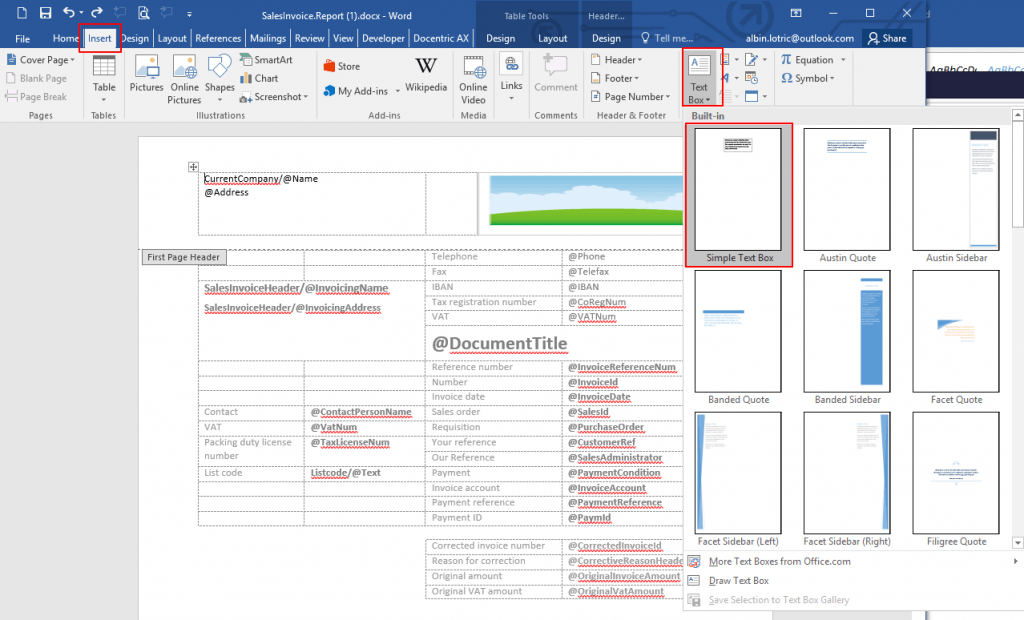Viewport: 1024px width, 620px height.
Task: Click the Save icon on Quick Access Toolbar
Action: click(x=43, y=11)
